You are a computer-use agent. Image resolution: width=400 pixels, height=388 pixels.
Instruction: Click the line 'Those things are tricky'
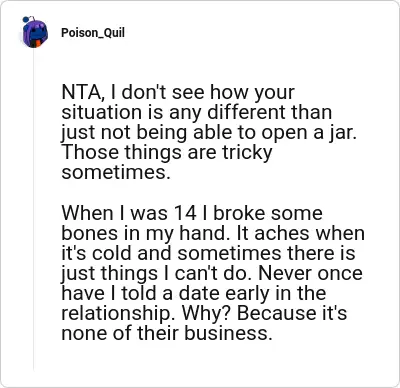167,152
